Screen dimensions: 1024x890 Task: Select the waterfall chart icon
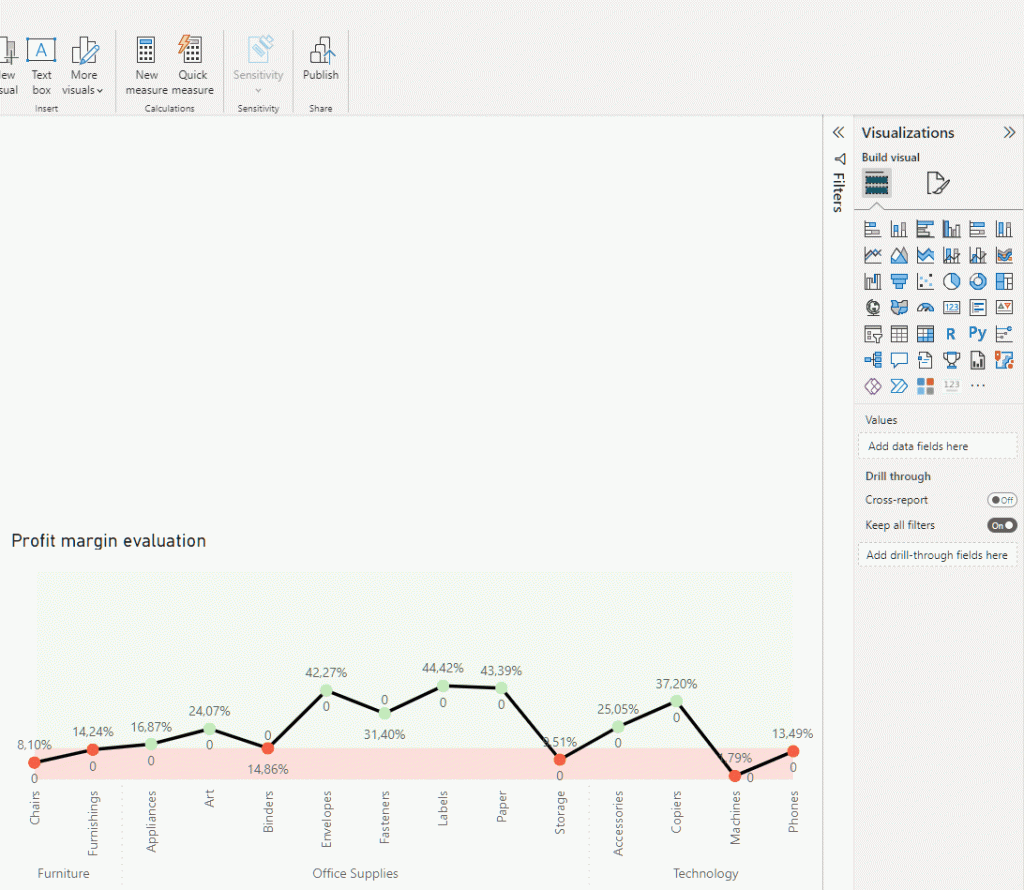pos(871,281)
